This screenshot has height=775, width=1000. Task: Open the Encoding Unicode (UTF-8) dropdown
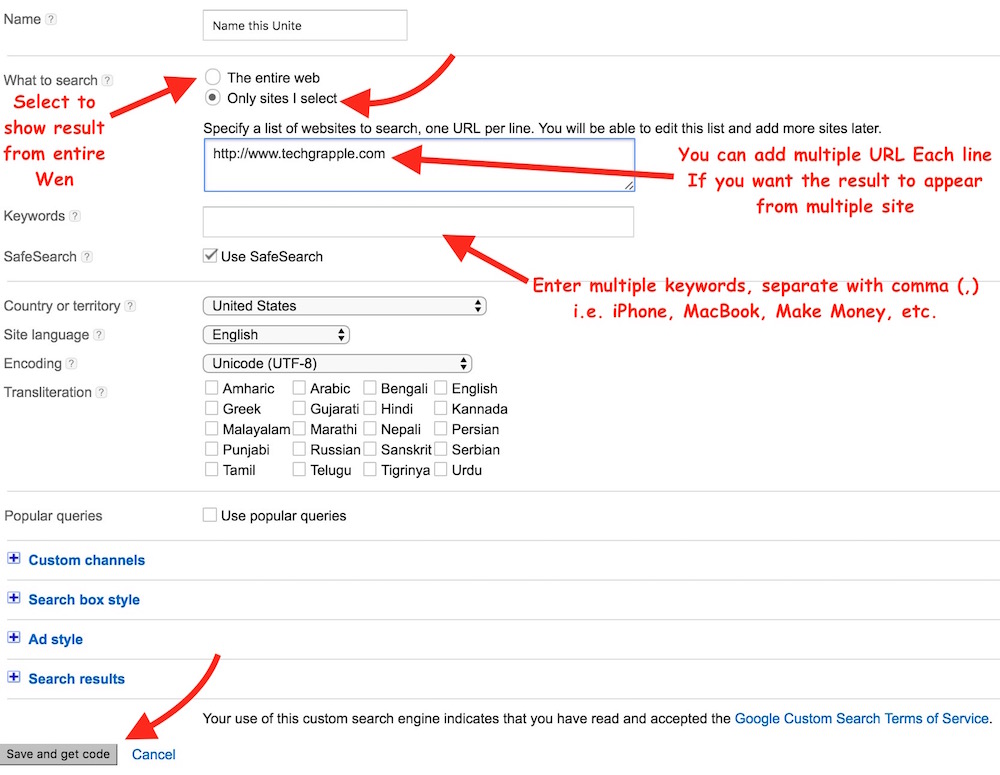(x=336, y=364)
